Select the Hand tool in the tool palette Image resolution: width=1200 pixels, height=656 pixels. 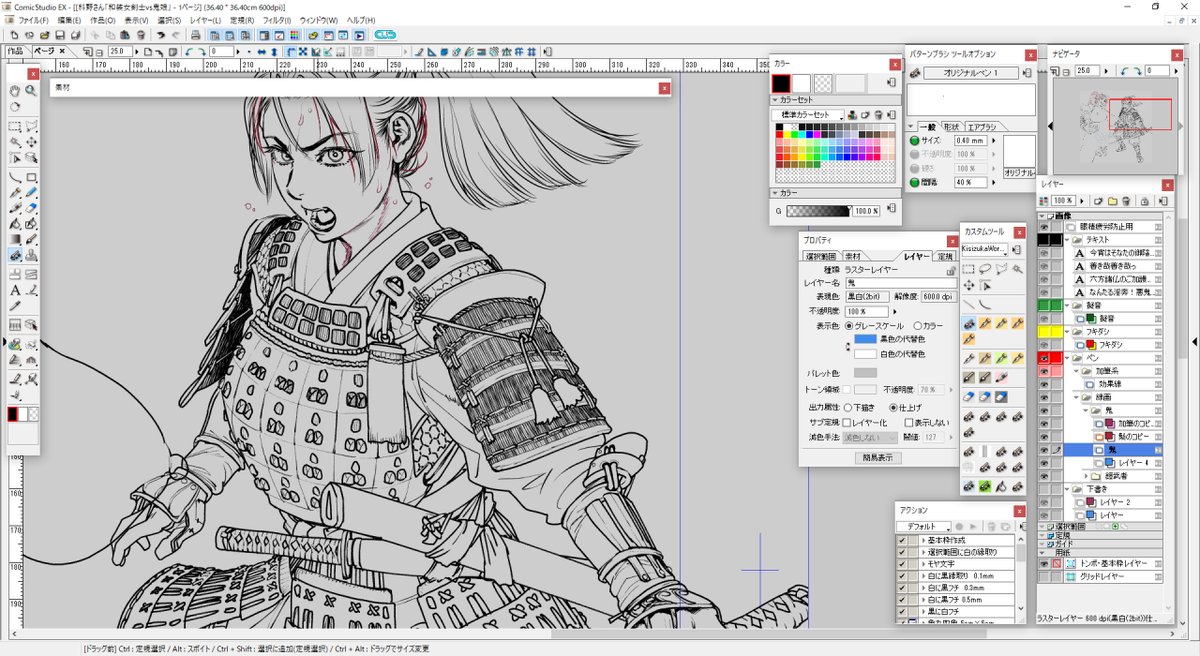point(14,90)
